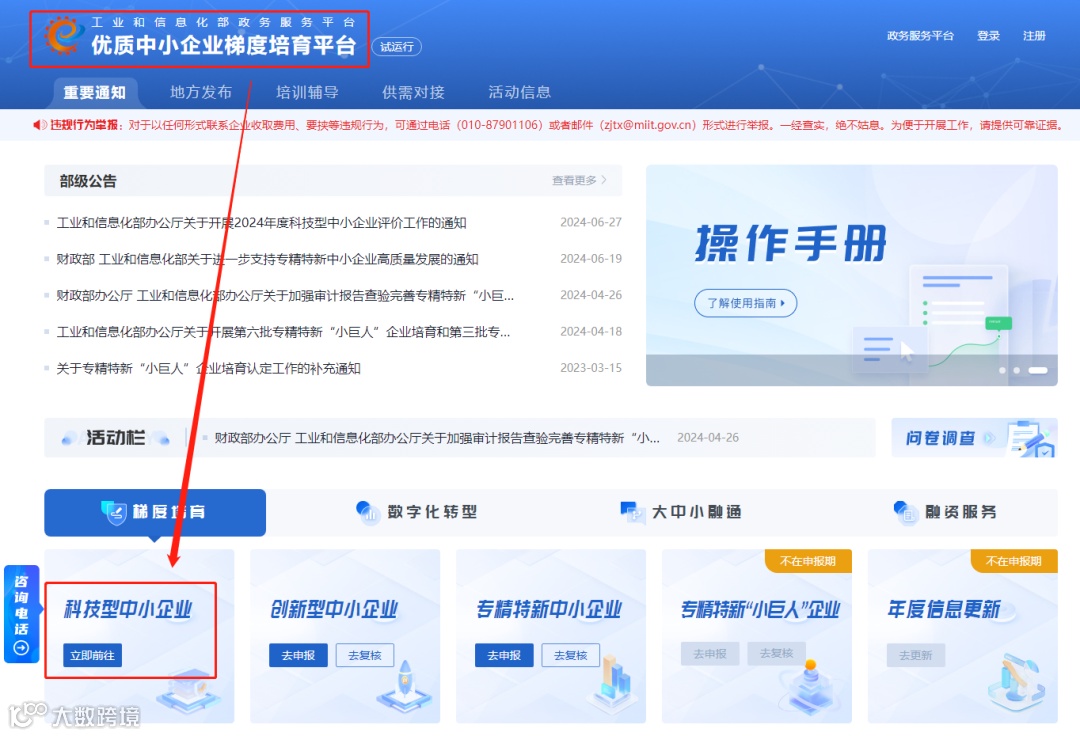
Task: Click the 科技型中小企业 card title
Action: (128, 609)
